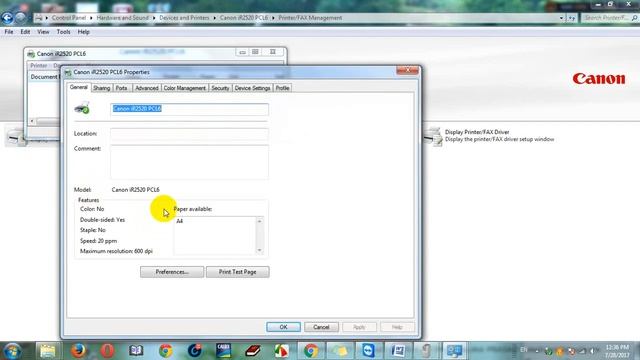
Task: Click the Control Panel breadcrumb
Action: point(69,18)
